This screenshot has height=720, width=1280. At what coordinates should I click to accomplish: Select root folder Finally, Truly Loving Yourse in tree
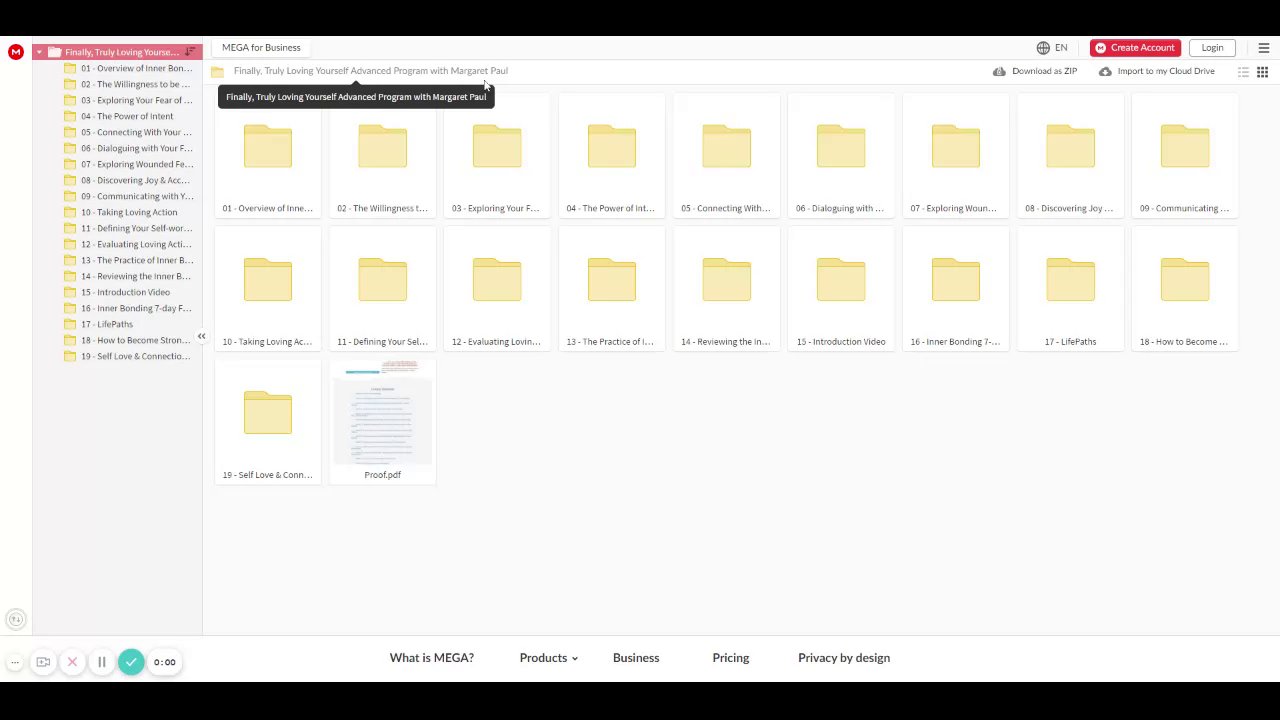[118, 52]
